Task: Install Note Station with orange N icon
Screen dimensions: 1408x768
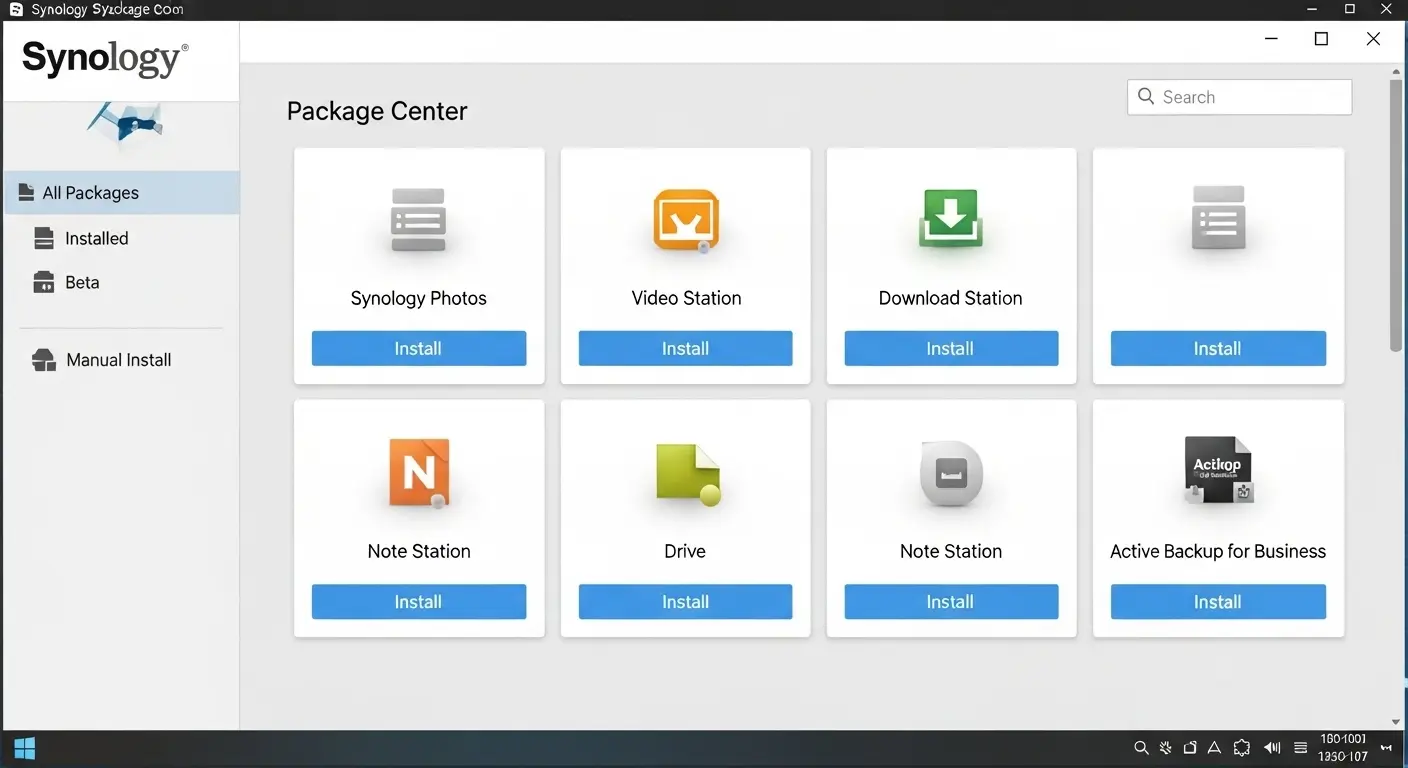Action: tap(419, 602)
